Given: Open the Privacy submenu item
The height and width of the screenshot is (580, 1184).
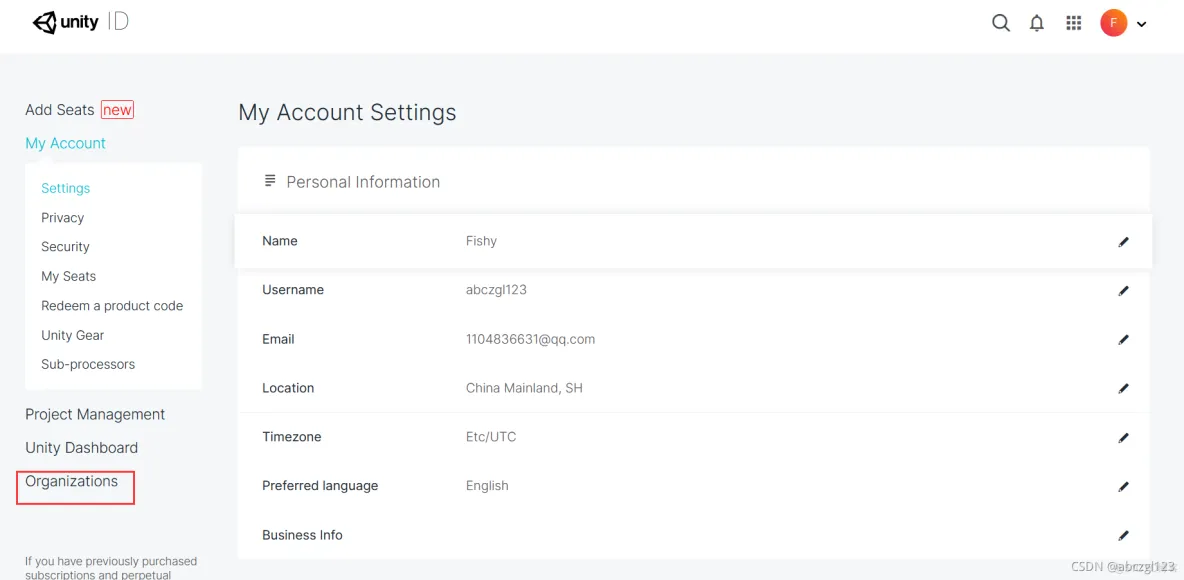Looking at the screenshot, I should pyautogui.click(x=63, y=218).
